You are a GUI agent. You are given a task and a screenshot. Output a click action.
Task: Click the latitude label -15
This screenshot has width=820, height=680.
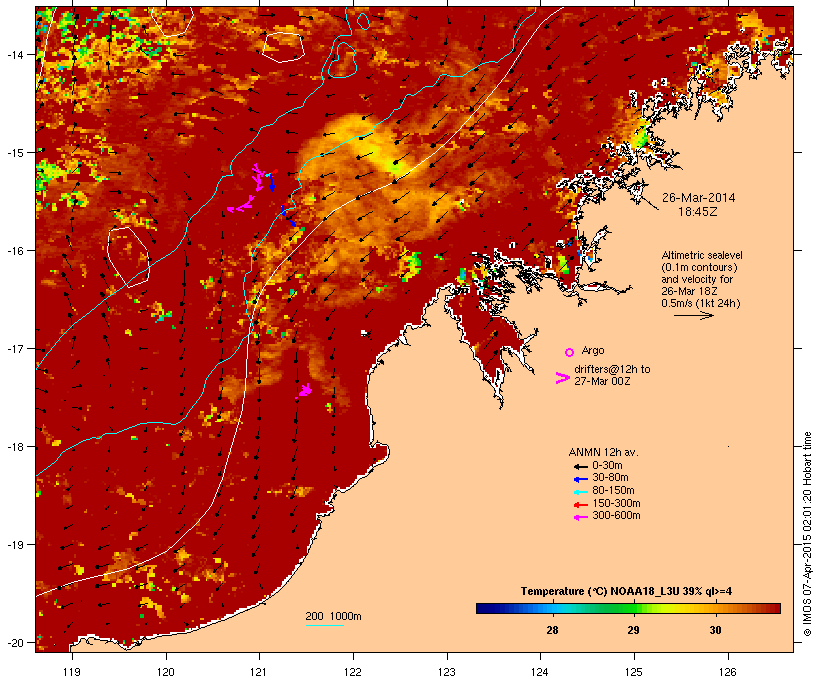pyautogui.click(x=15, y=153)
